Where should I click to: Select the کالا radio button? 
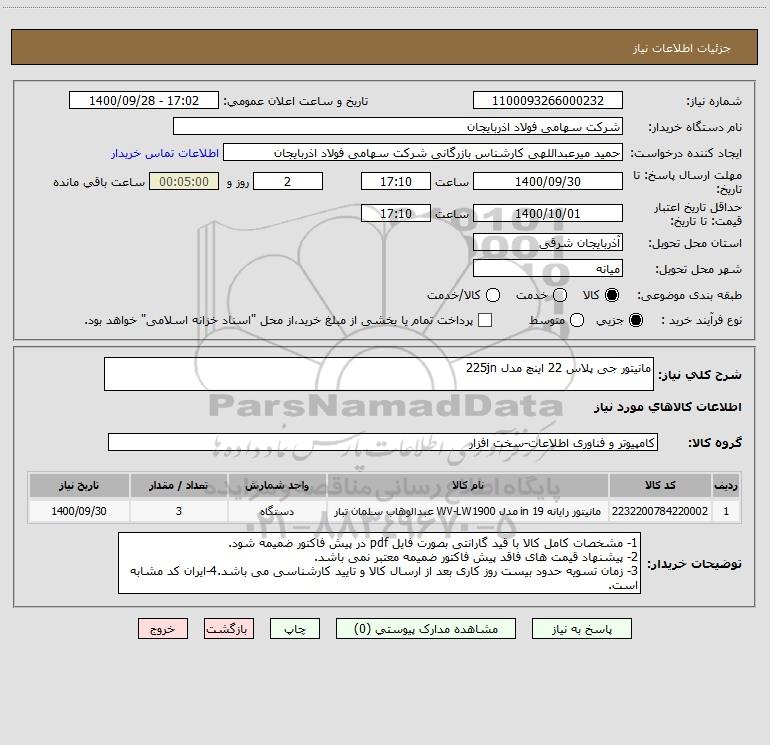point(612,295)
